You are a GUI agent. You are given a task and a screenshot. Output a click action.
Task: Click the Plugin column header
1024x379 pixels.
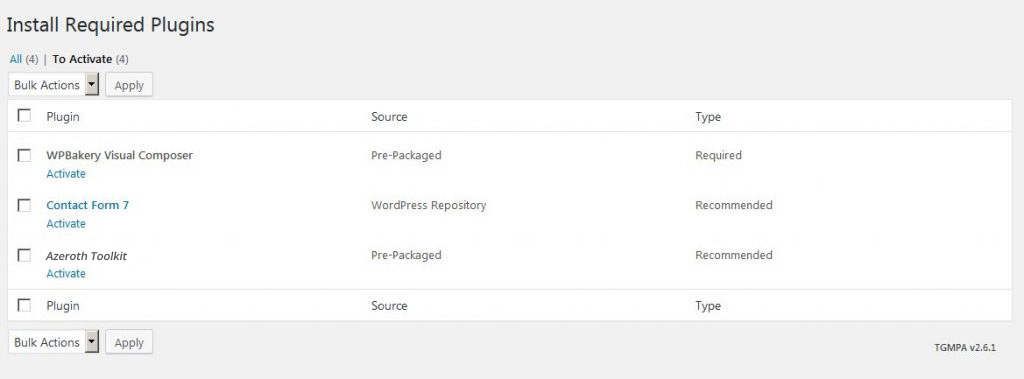click(63, 117)
